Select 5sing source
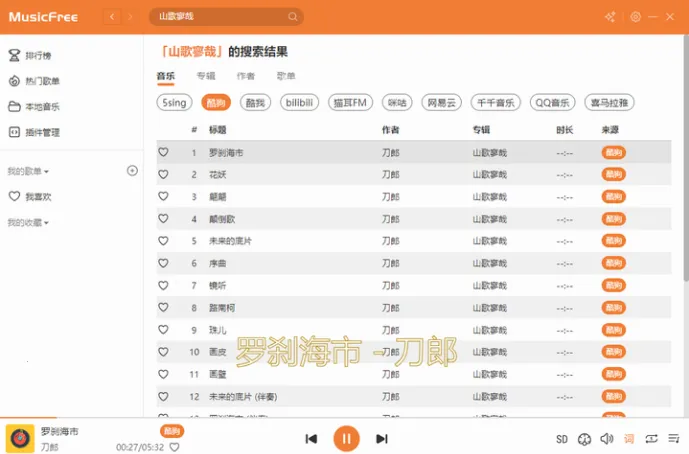 174,102
